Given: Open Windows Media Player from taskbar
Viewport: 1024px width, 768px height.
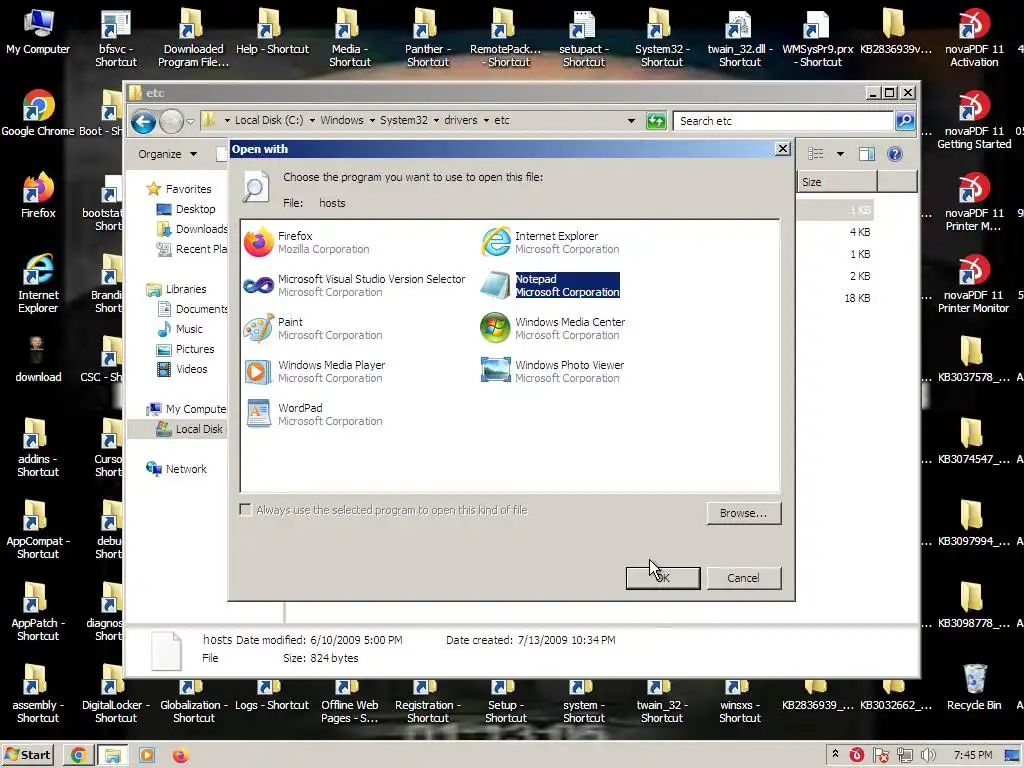Looking at the screenshot, I should click(x=147, y=756).
